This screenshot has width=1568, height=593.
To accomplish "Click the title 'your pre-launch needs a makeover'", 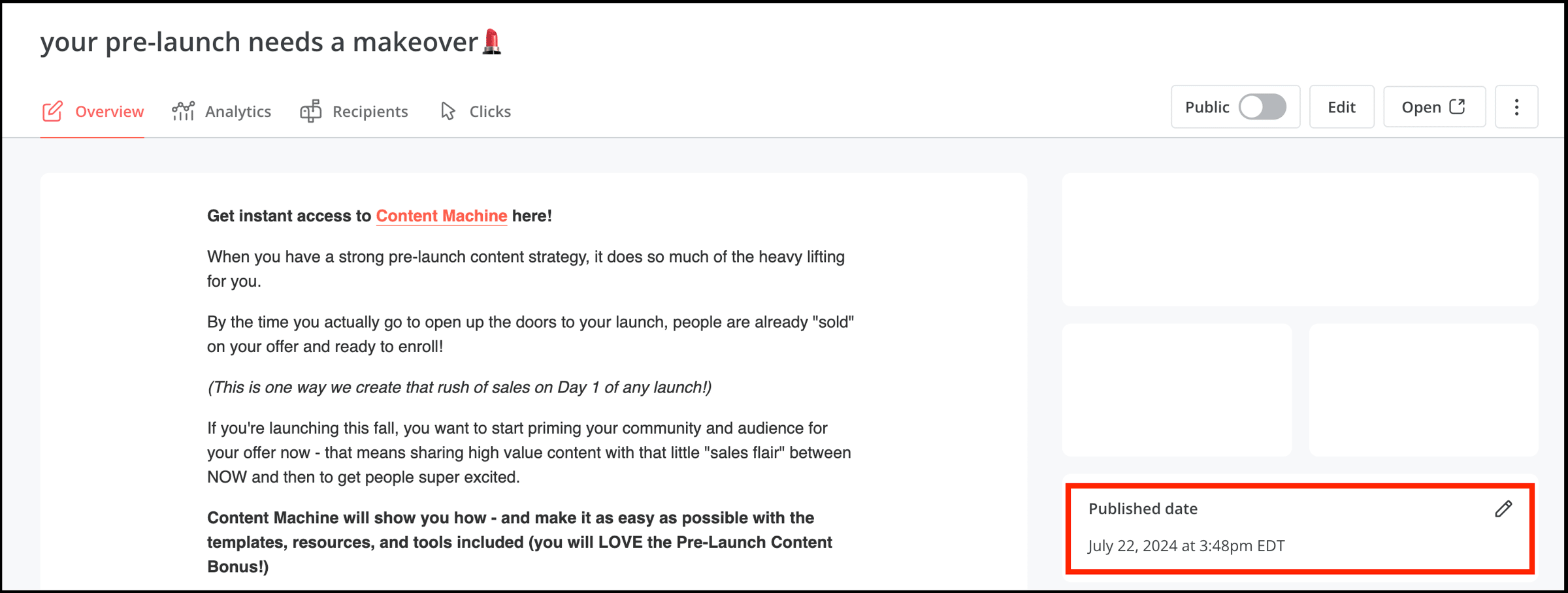I will 271,42.
